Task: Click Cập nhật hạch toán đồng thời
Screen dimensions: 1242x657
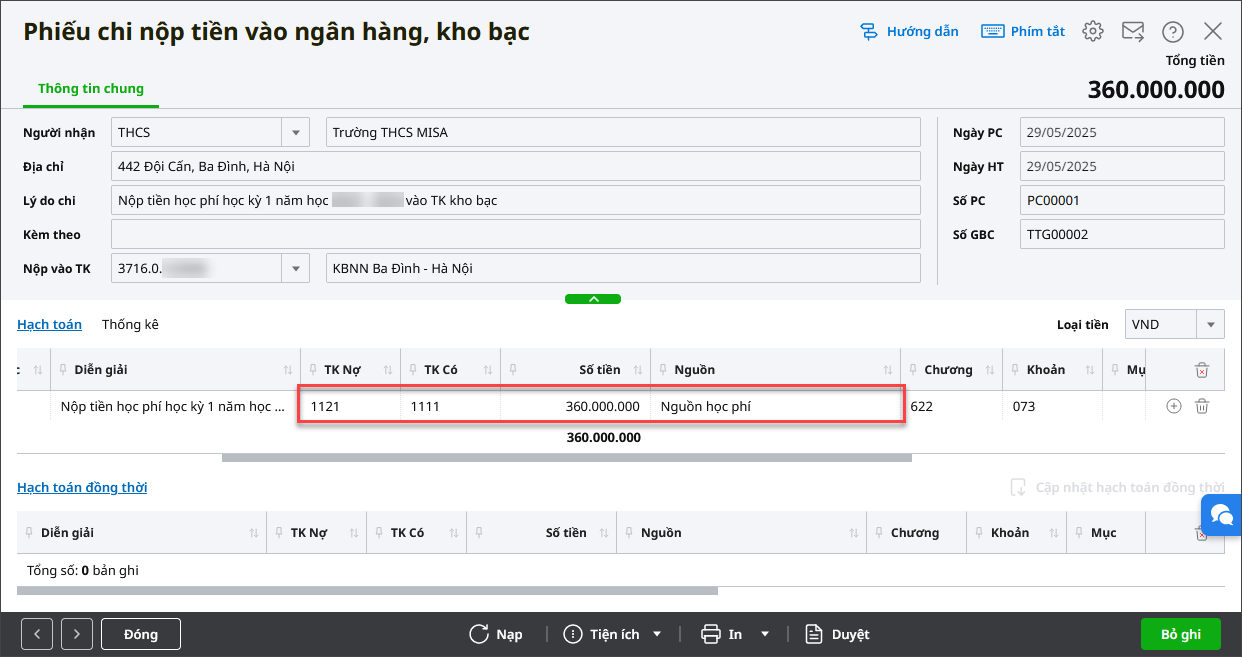Action: 1117,488
